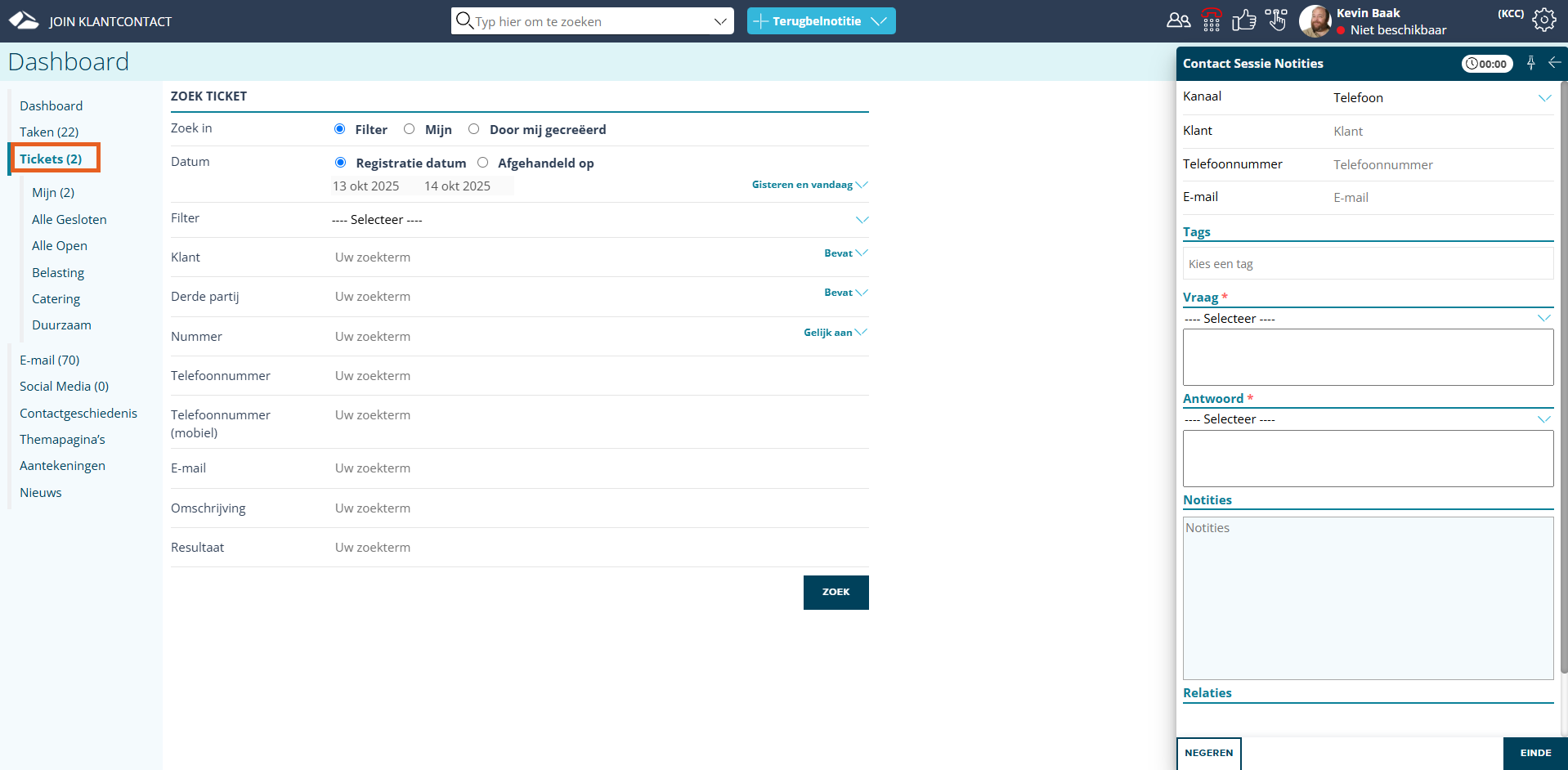The width and height of the screenshot is (1568, 770).
Task: Click the JOIN Klantcontact logo
Action: pyautogui.click(x=25, y=20)
